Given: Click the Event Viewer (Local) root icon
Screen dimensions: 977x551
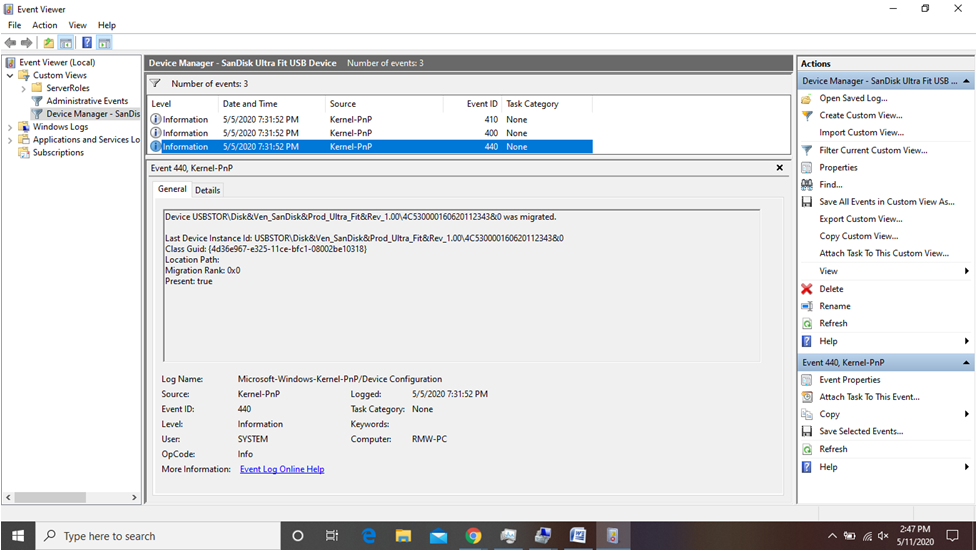Looking at the screenshot, I should (10, 62).
